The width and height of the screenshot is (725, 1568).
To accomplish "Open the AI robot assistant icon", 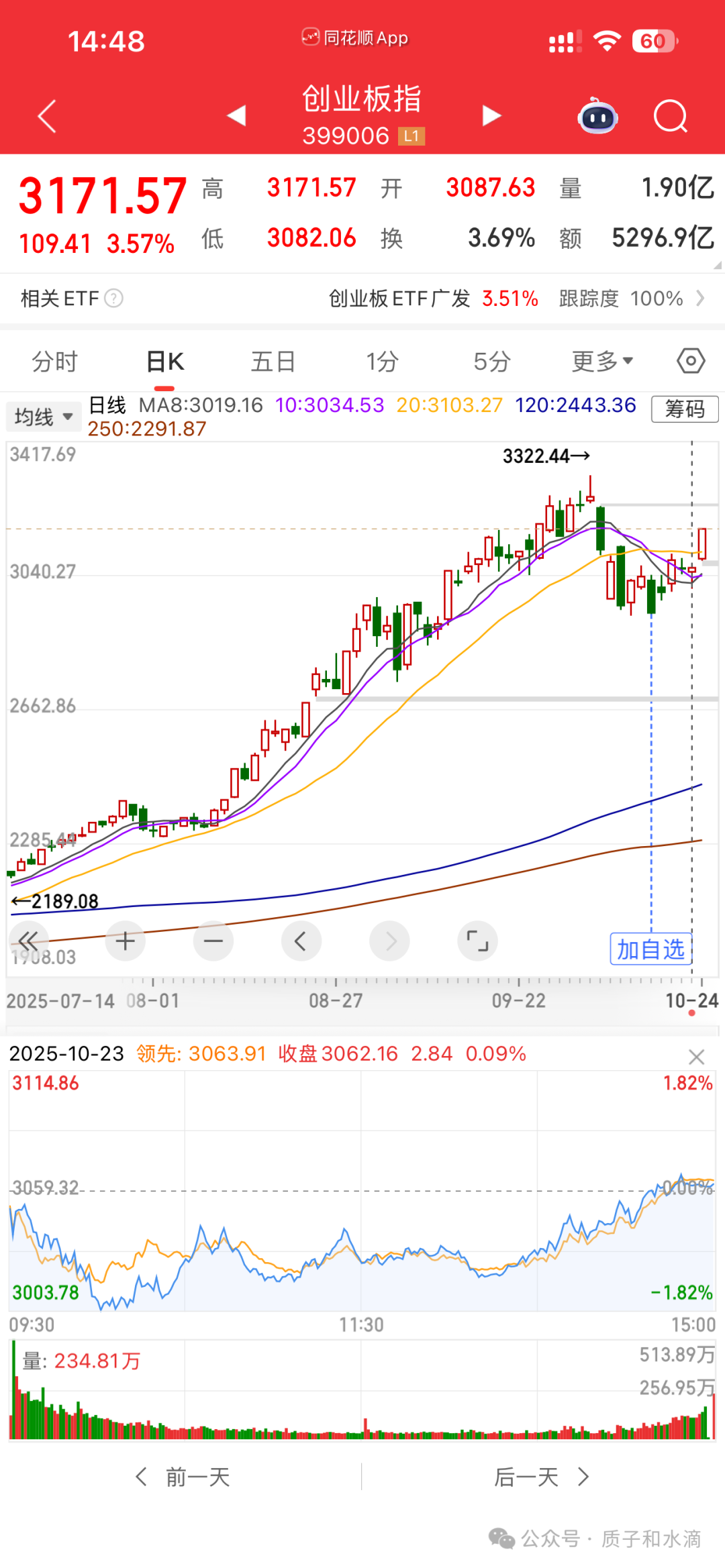I will [597, 116].
